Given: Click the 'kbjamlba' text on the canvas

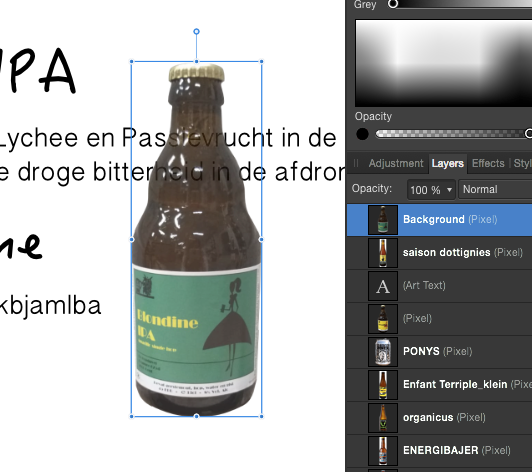Looking at the screenshot, I should pos(50,306).
